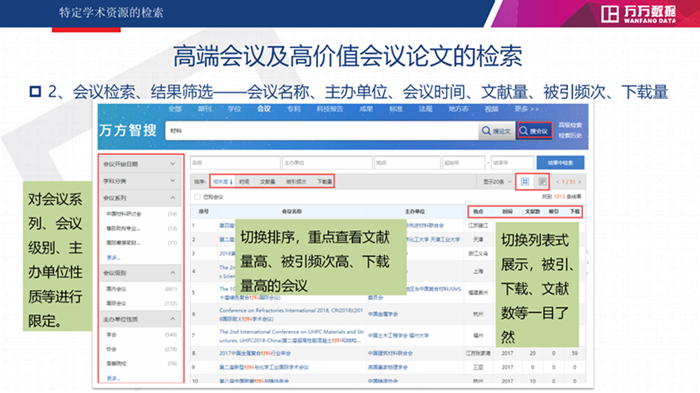Click the 搜会议 search conference button

click(534, 131)
